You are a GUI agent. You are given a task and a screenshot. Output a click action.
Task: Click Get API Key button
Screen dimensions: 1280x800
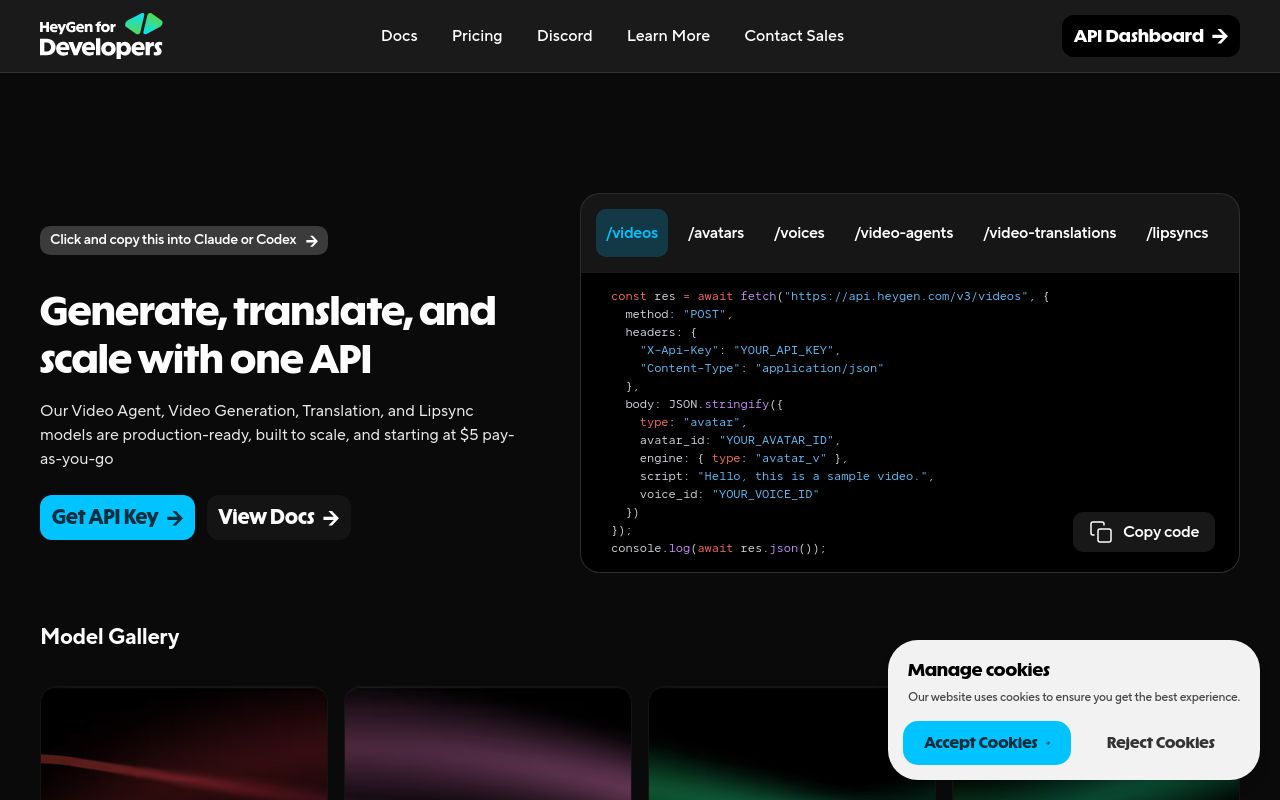(x=117, y=517)
